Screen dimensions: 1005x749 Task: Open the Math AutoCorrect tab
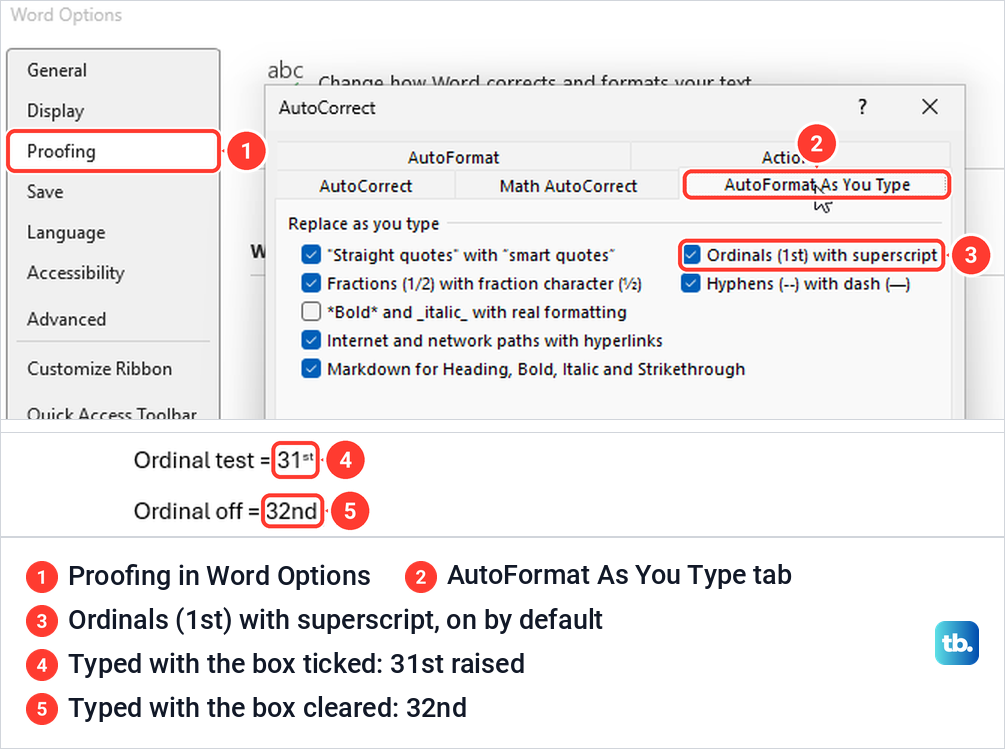click(x=568, y=186)
